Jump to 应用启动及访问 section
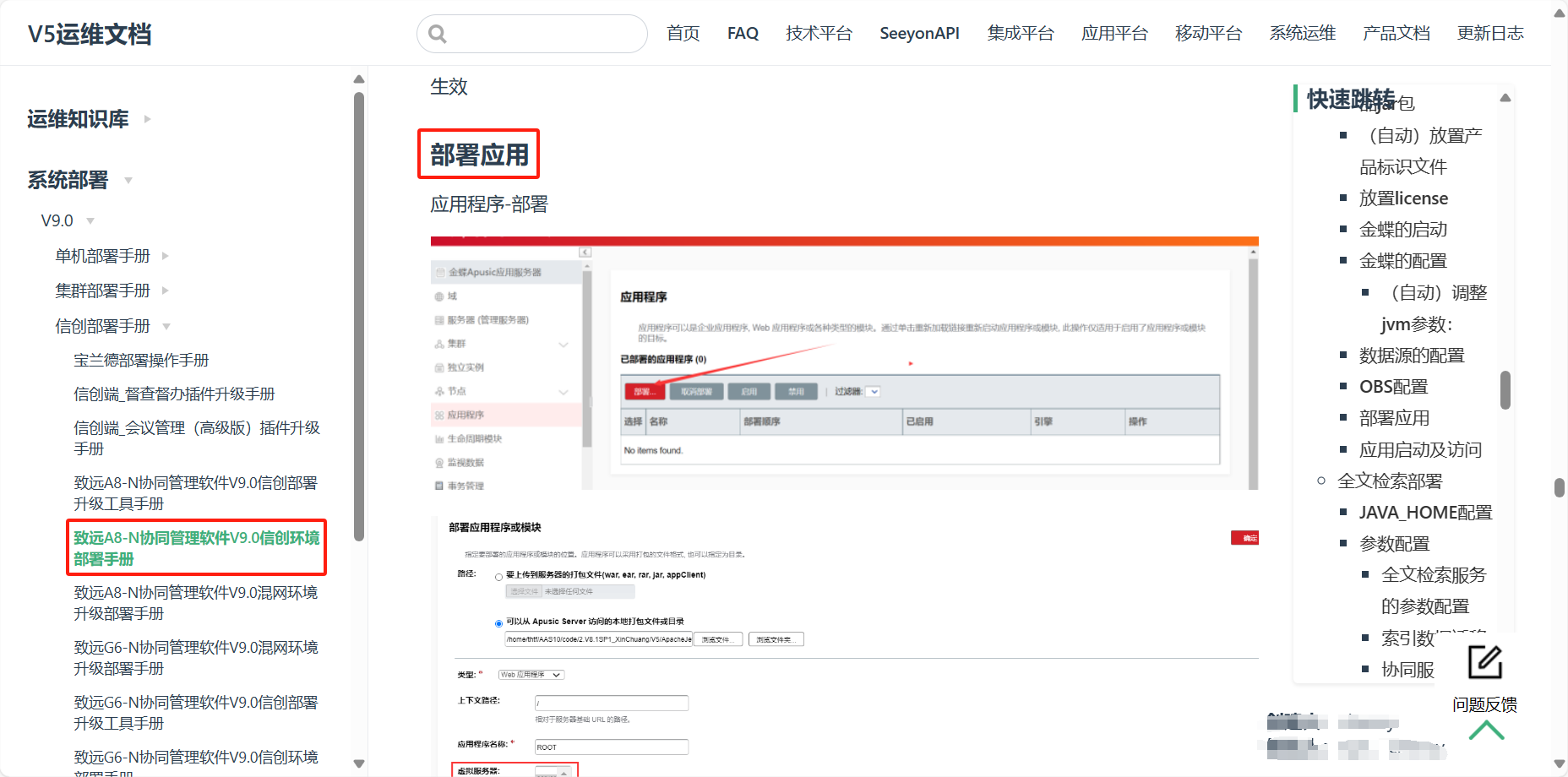Screen dimensions: 1568x777 point(1420,449)
